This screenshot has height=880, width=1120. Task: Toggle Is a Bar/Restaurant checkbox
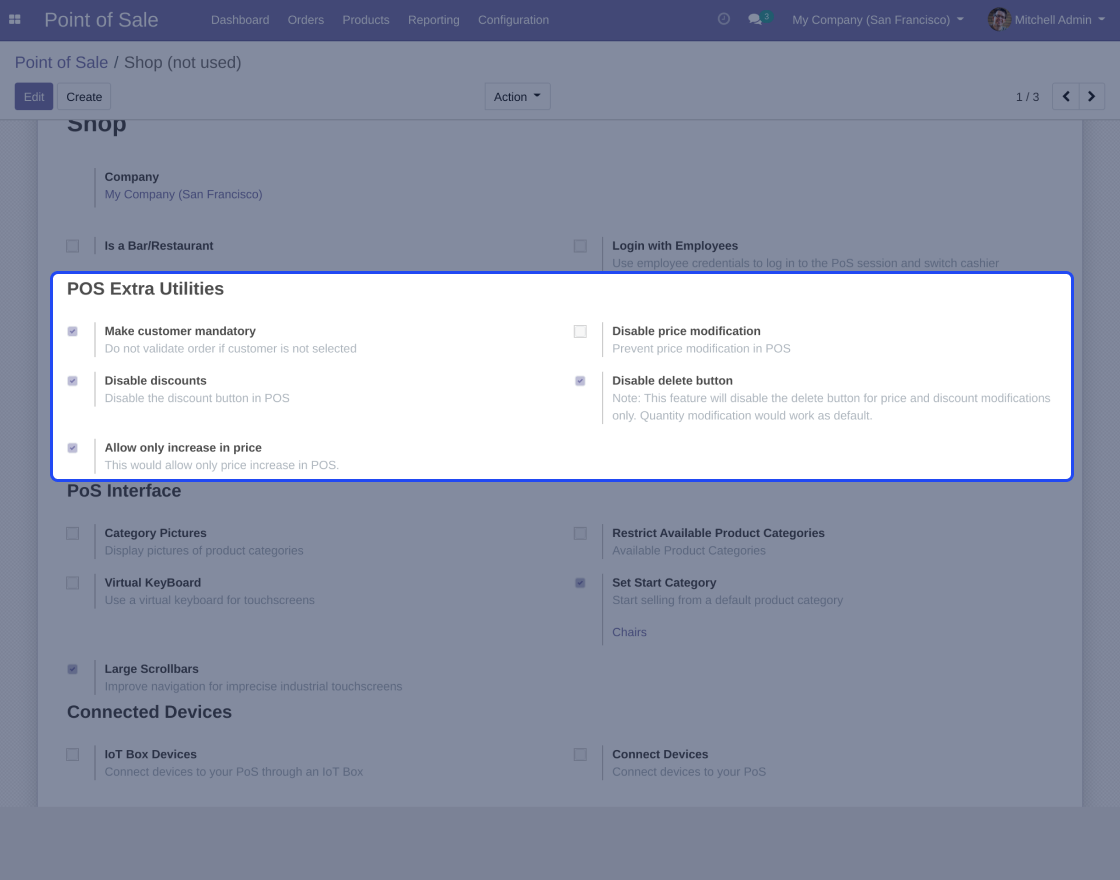[x=73, y=246]
